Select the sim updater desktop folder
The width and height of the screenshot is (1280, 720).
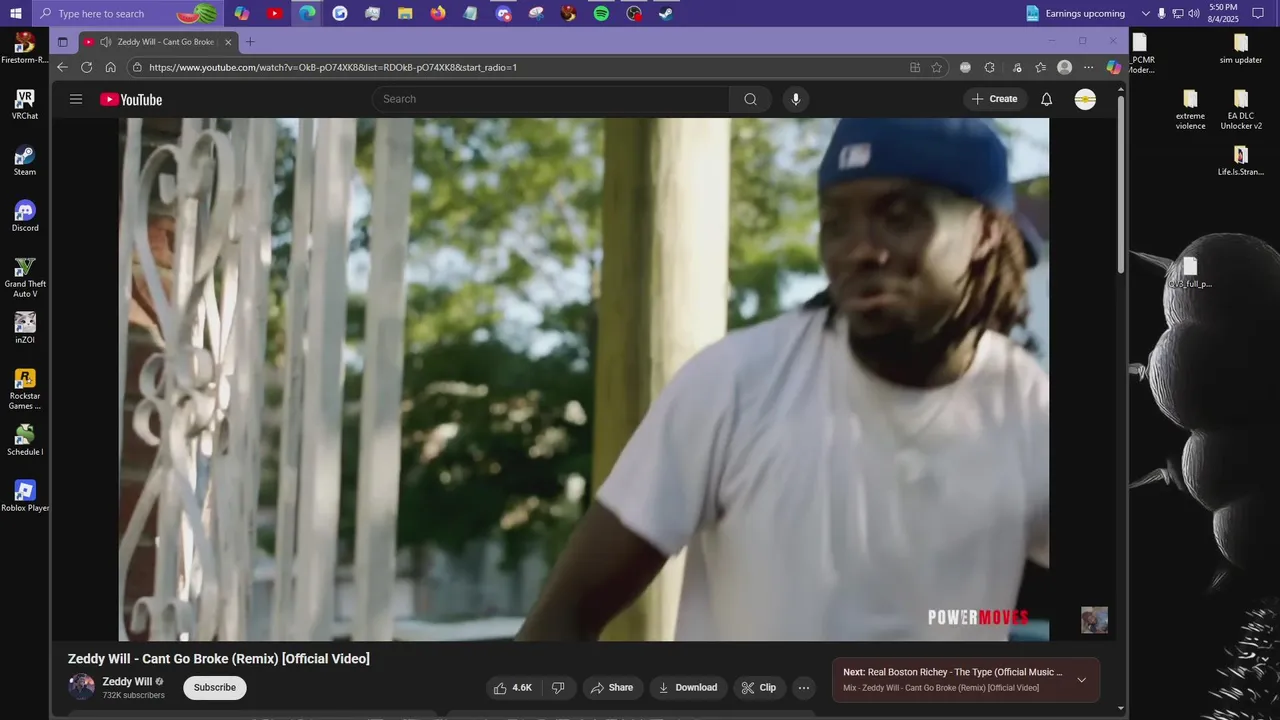pyautogui.click(x=1241, y=48)
